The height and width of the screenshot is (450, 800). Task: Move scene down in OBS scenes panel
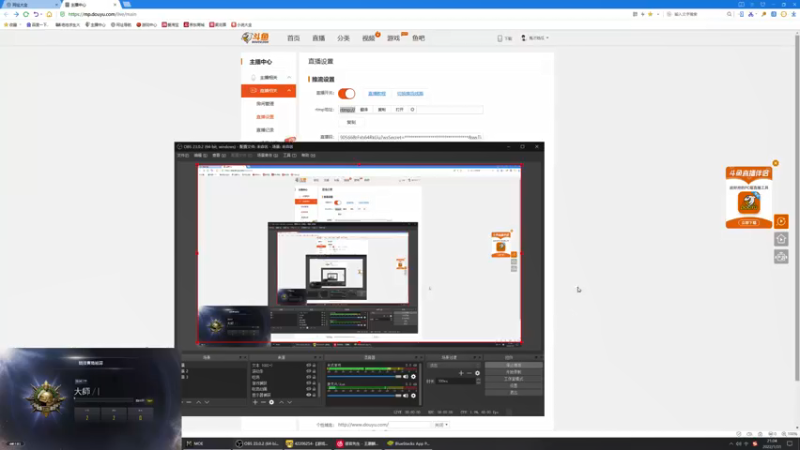pyautogui.click(x=207, y=402)
